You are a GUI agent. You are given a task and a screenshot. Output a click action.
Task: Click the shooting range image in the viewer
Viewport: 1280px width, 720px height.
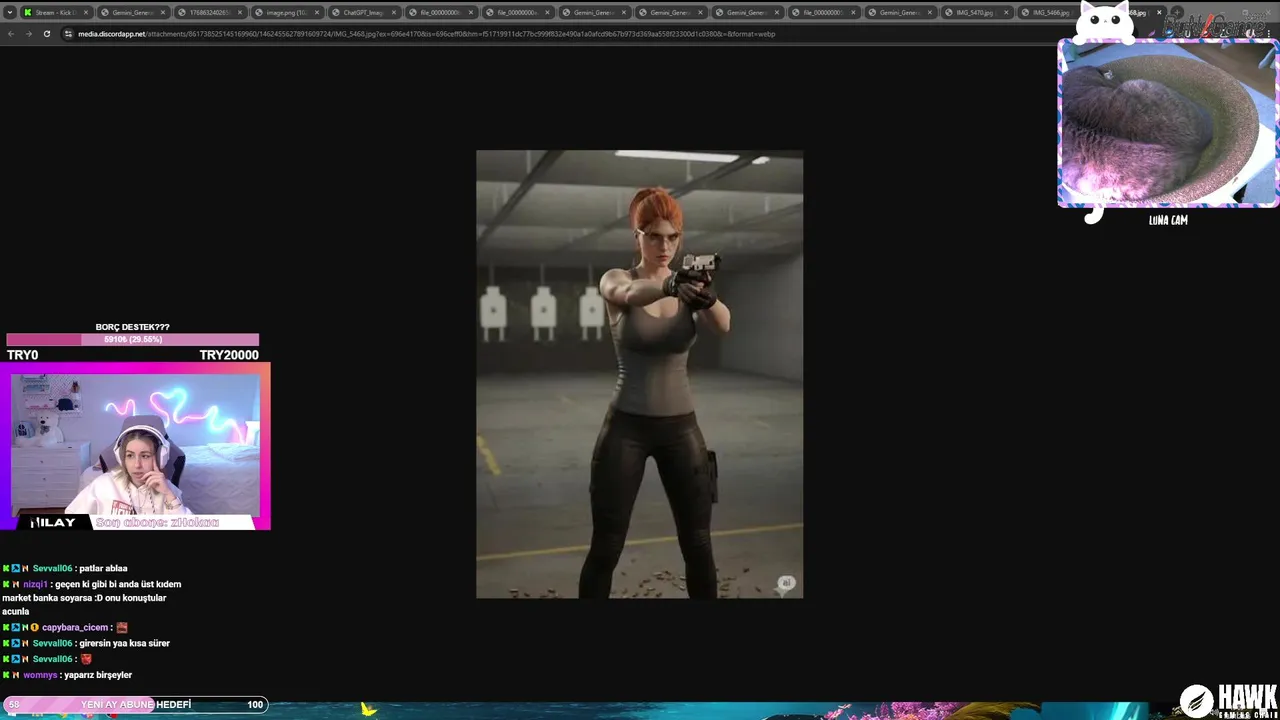point(639,374)
